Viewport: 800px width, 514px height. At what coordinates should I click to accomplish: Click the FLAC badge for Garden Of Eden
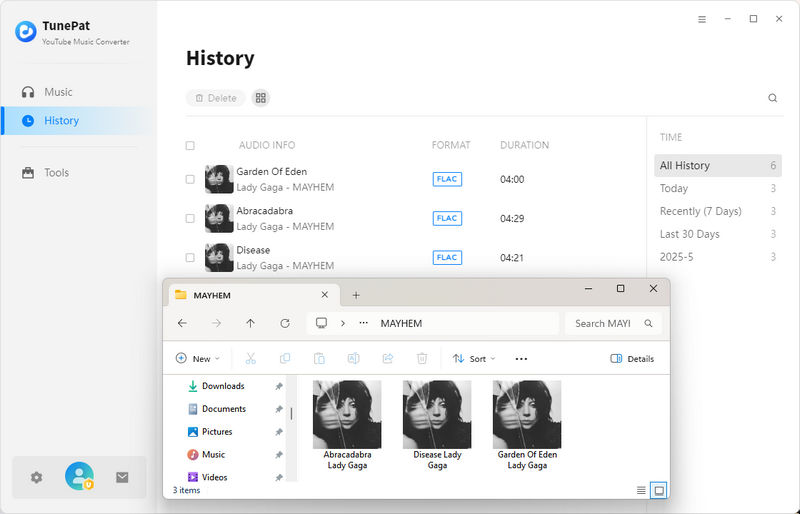[x=447, y=179]
